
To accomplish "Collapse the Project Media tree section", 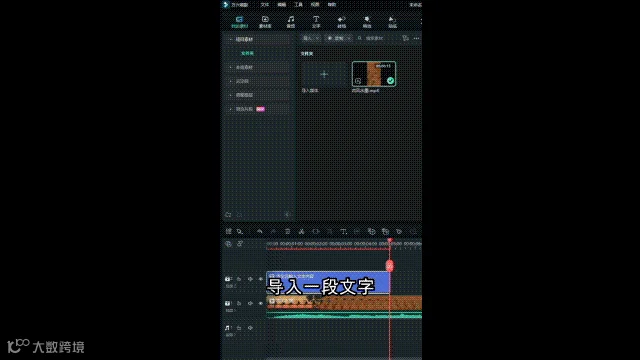I will [231, 40].
